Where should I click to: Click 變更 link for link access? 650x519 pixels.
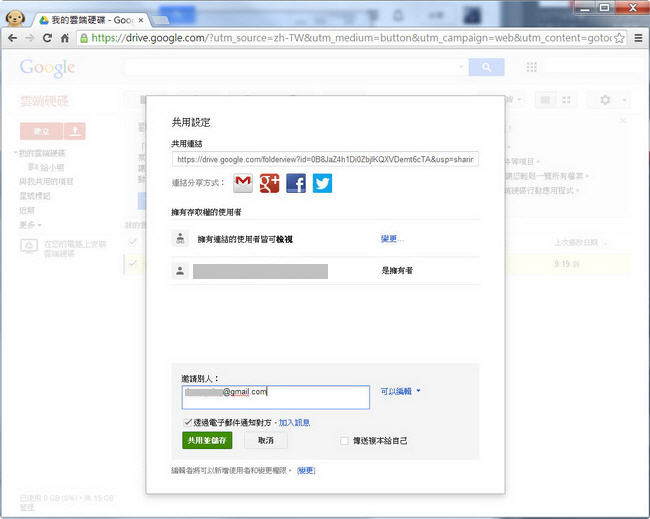392,239
